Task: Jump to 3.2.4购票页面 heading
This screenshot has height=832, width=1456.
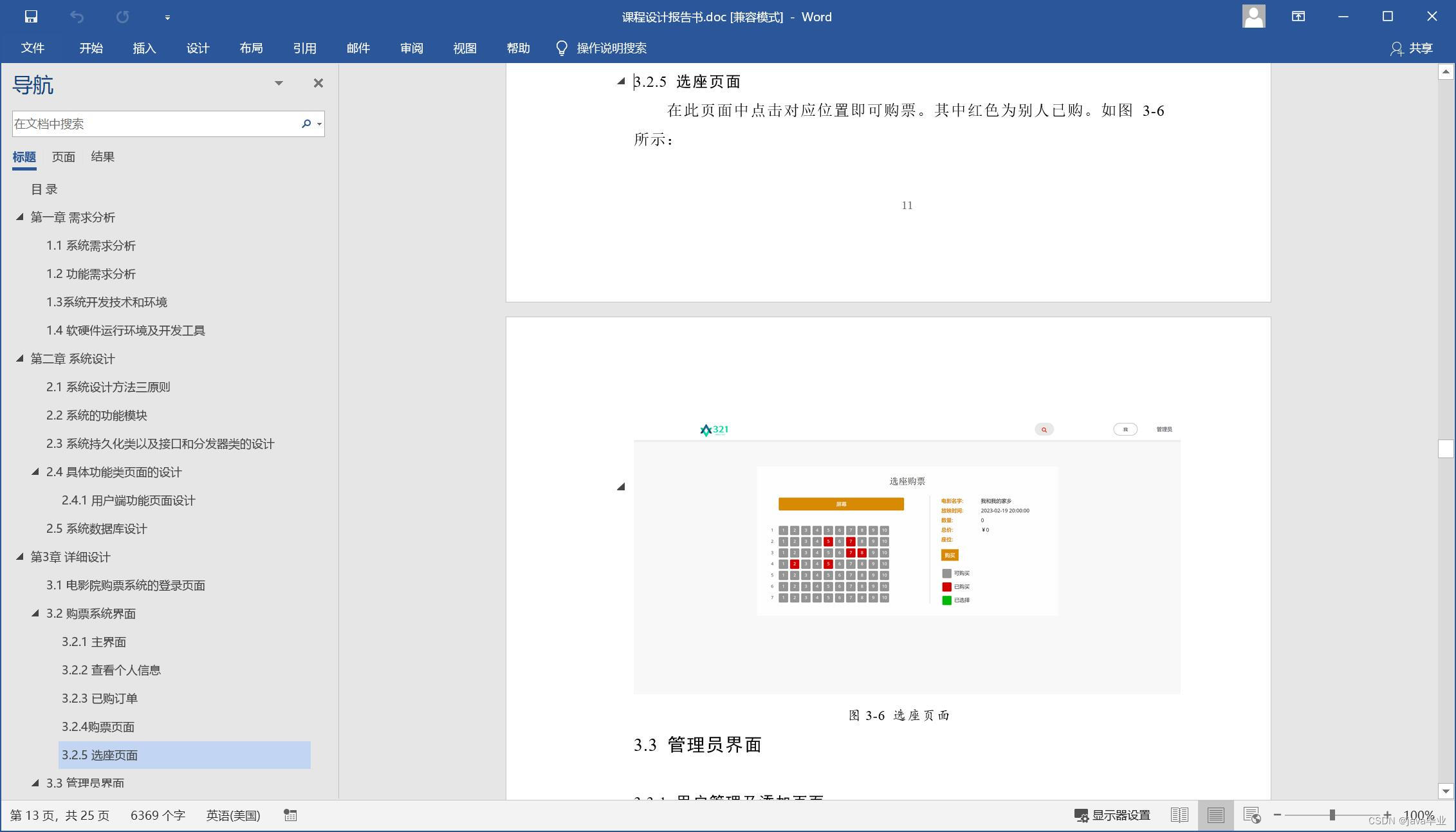Action: tap(98, 727)
